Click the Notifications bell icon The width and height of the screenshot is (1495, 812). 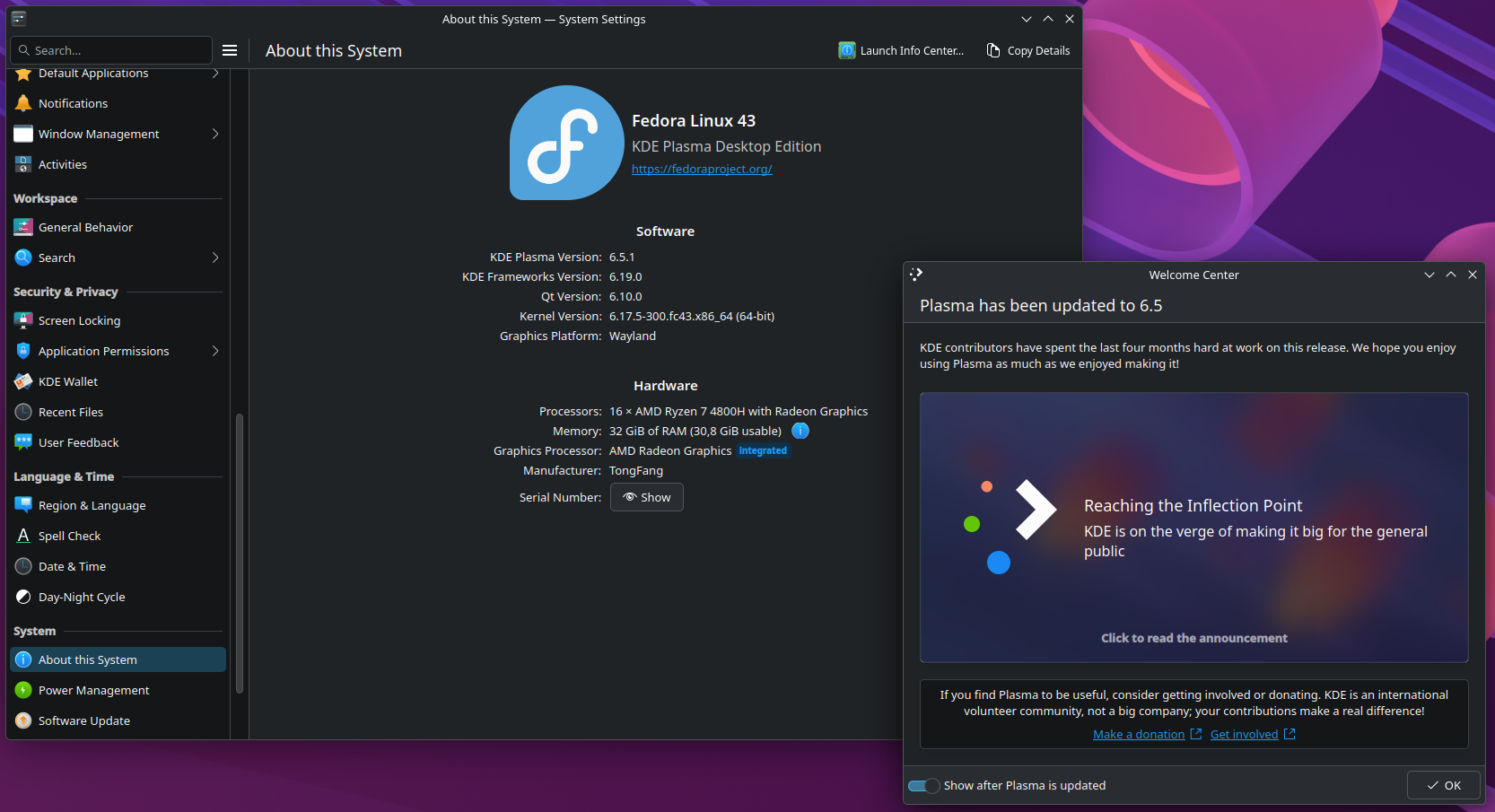[x=23, y=103]
